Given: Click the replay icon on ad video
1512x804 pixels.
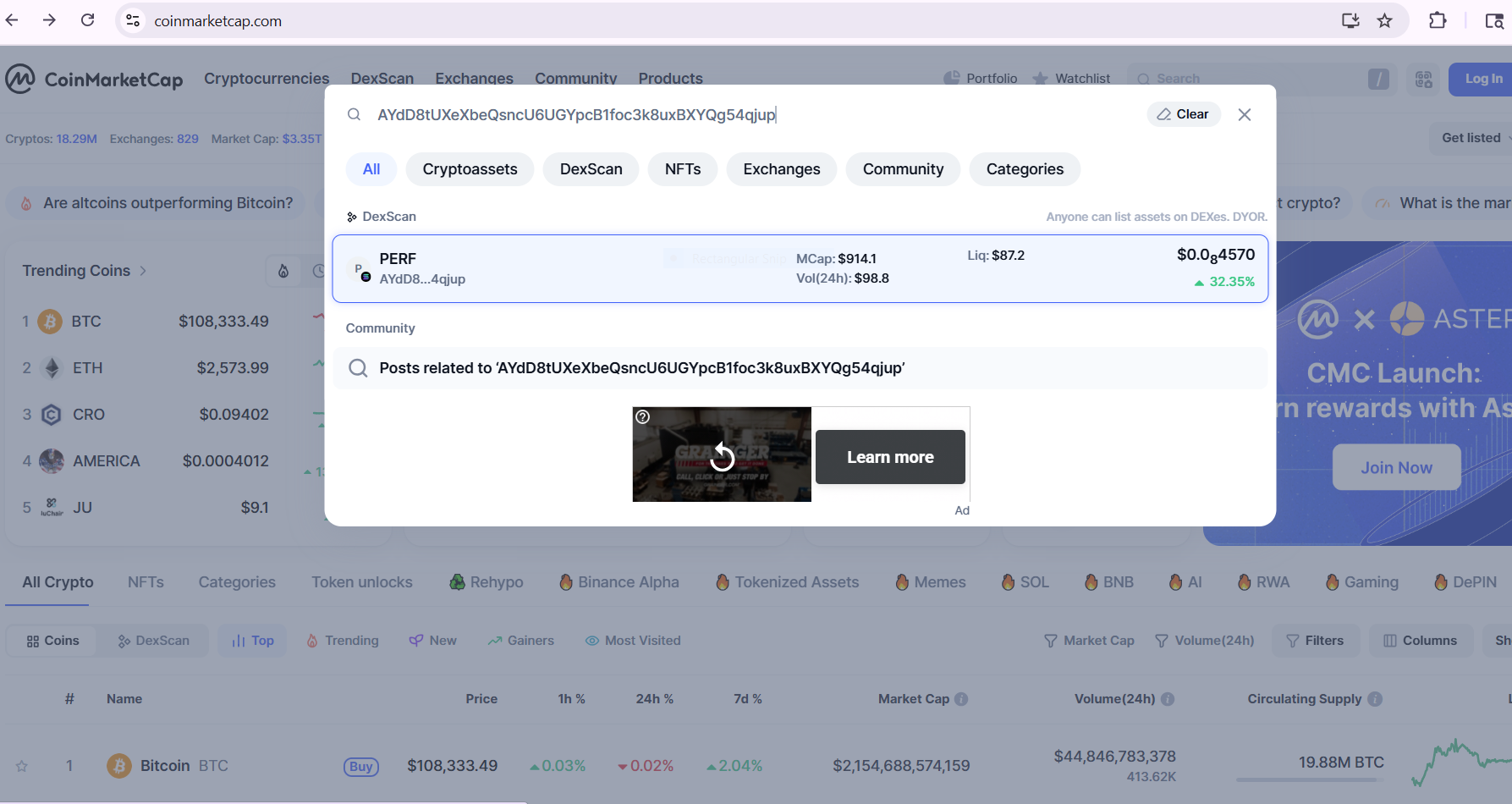Looking at the screenshot, I should [x=722, y=457].
